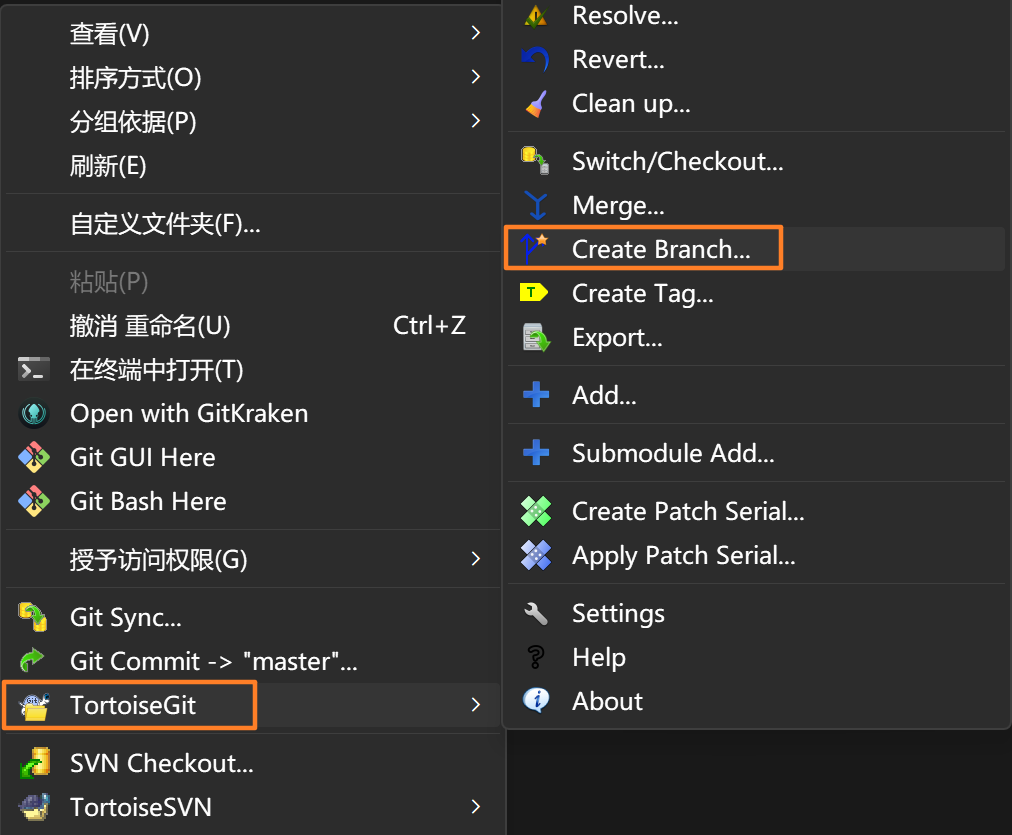Click the yellow Create Tag icon
Screen dimensions: 1012x835
coord(535,293)
